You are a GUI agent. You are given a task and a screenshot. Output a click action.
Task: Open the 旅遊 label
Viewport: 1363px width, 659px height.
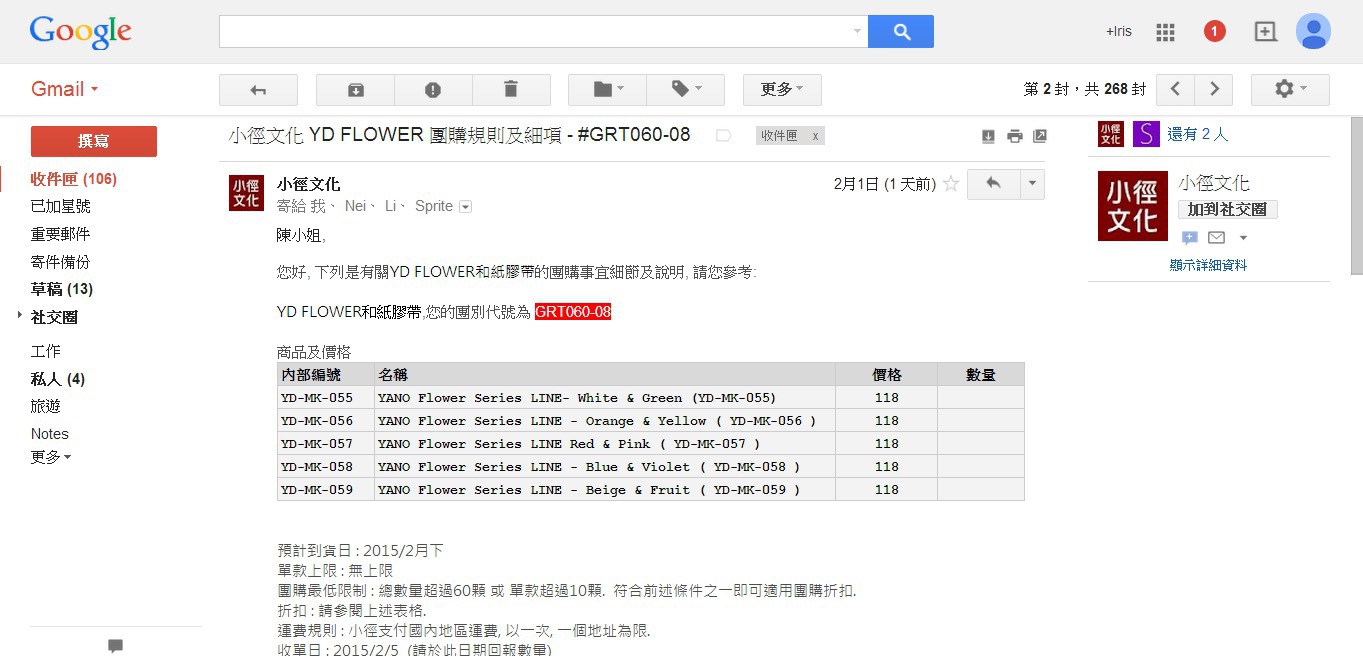[46, 406]
